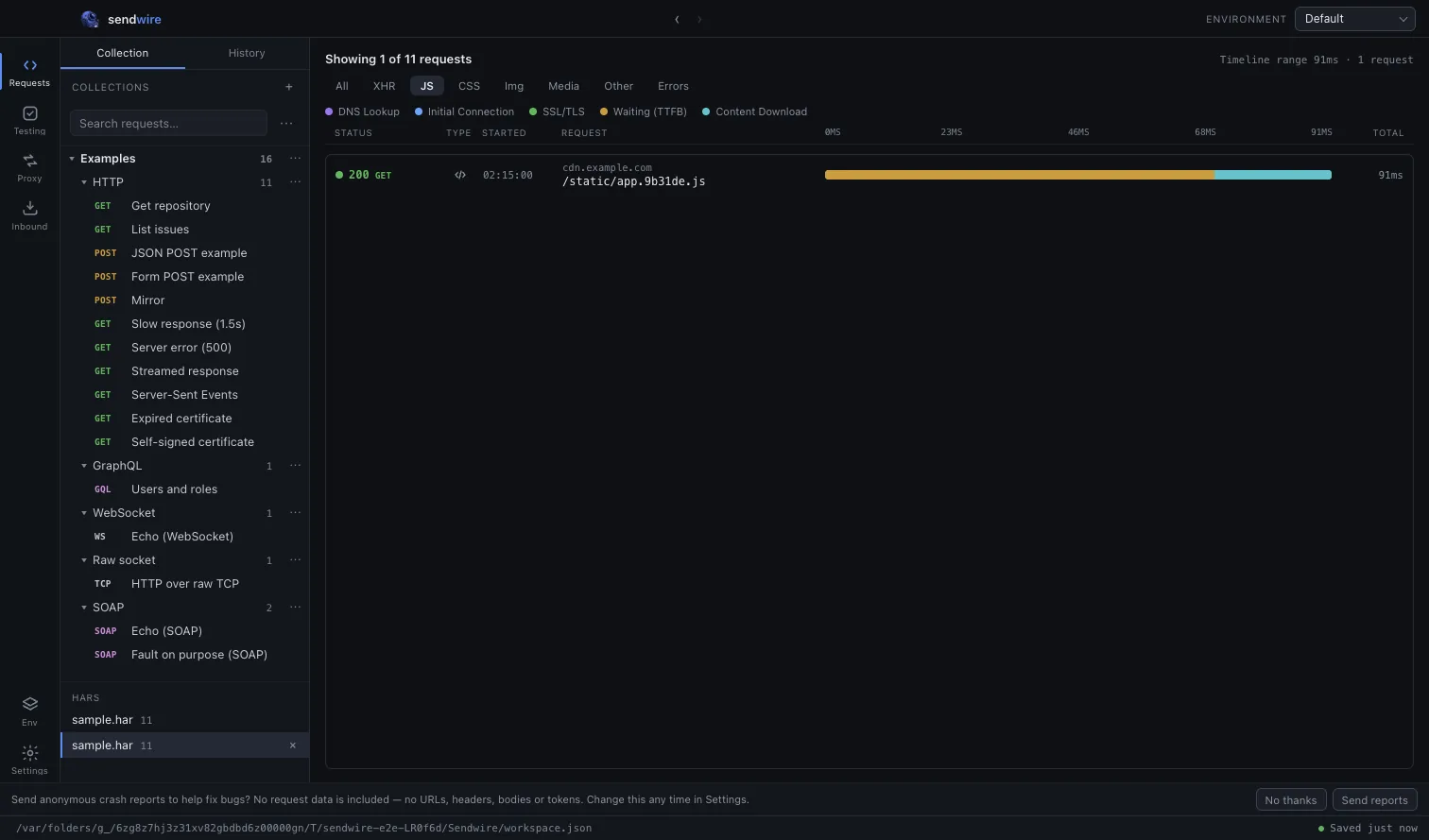Close the selected sample.har file

coord(293,746)
